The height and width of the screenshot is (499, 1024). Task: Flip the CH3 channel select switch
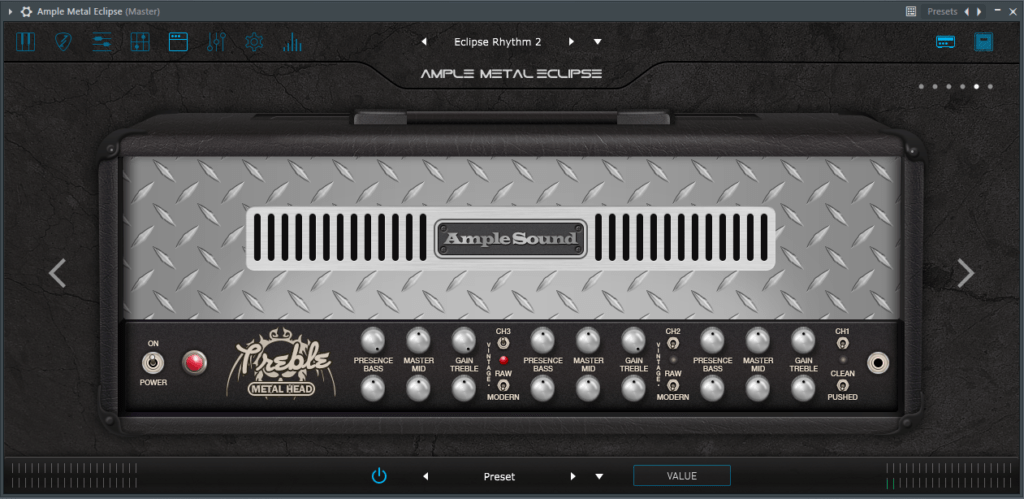pyautogui.click(x=503, y=342)
